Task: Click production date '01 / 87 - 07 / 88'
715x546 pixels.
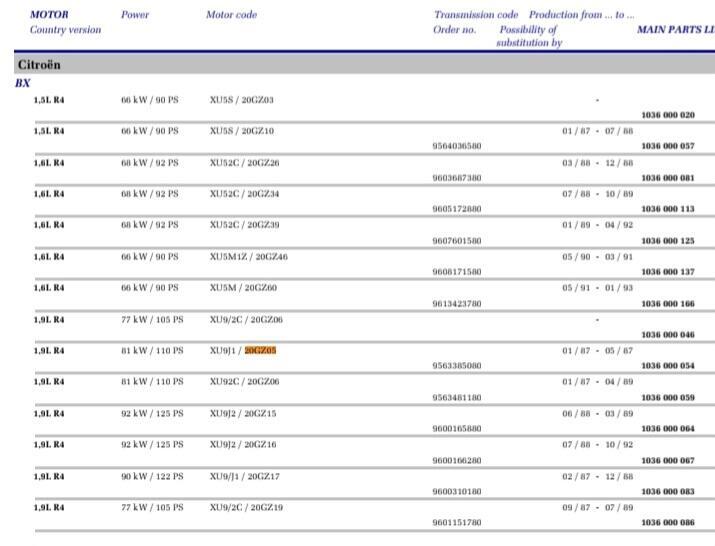Action: coord(598,131)
